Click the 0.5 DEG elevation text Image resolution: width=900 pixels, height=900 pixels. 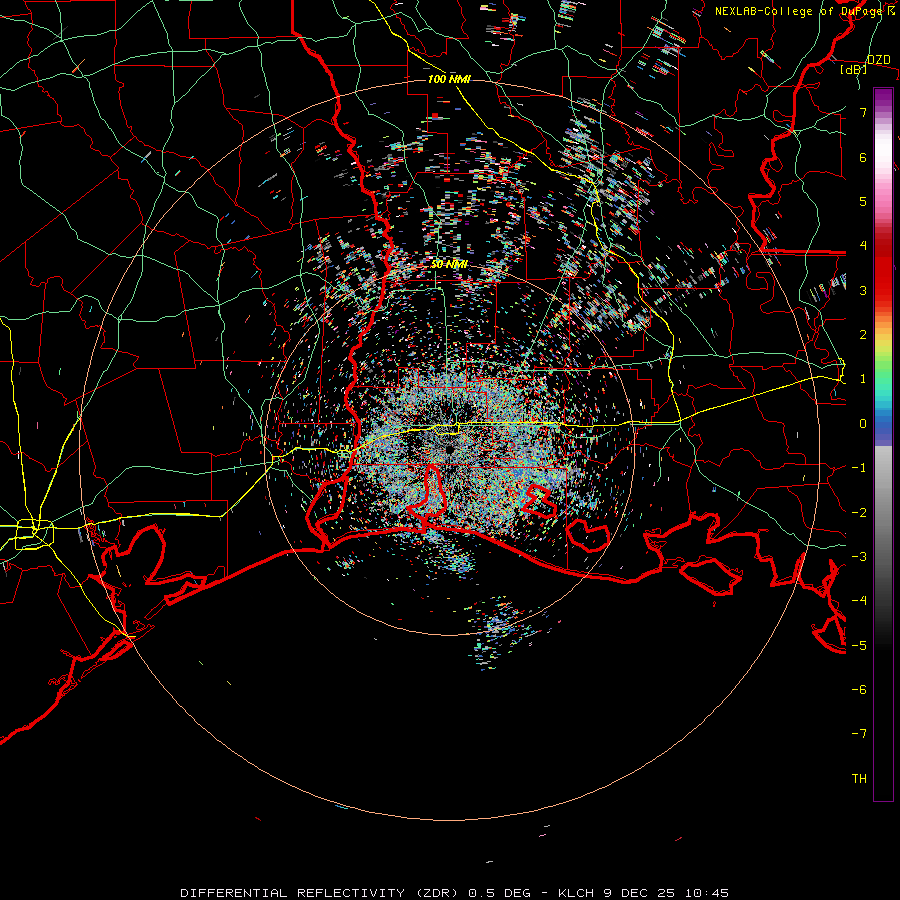(500, 893)
